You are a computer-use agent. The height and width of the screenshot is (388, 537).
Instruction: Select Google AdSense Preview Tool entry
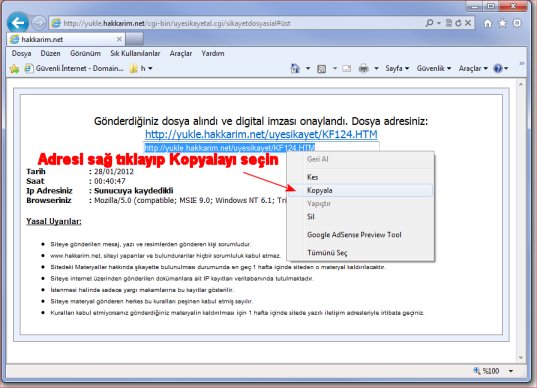[x=361, y=235]
